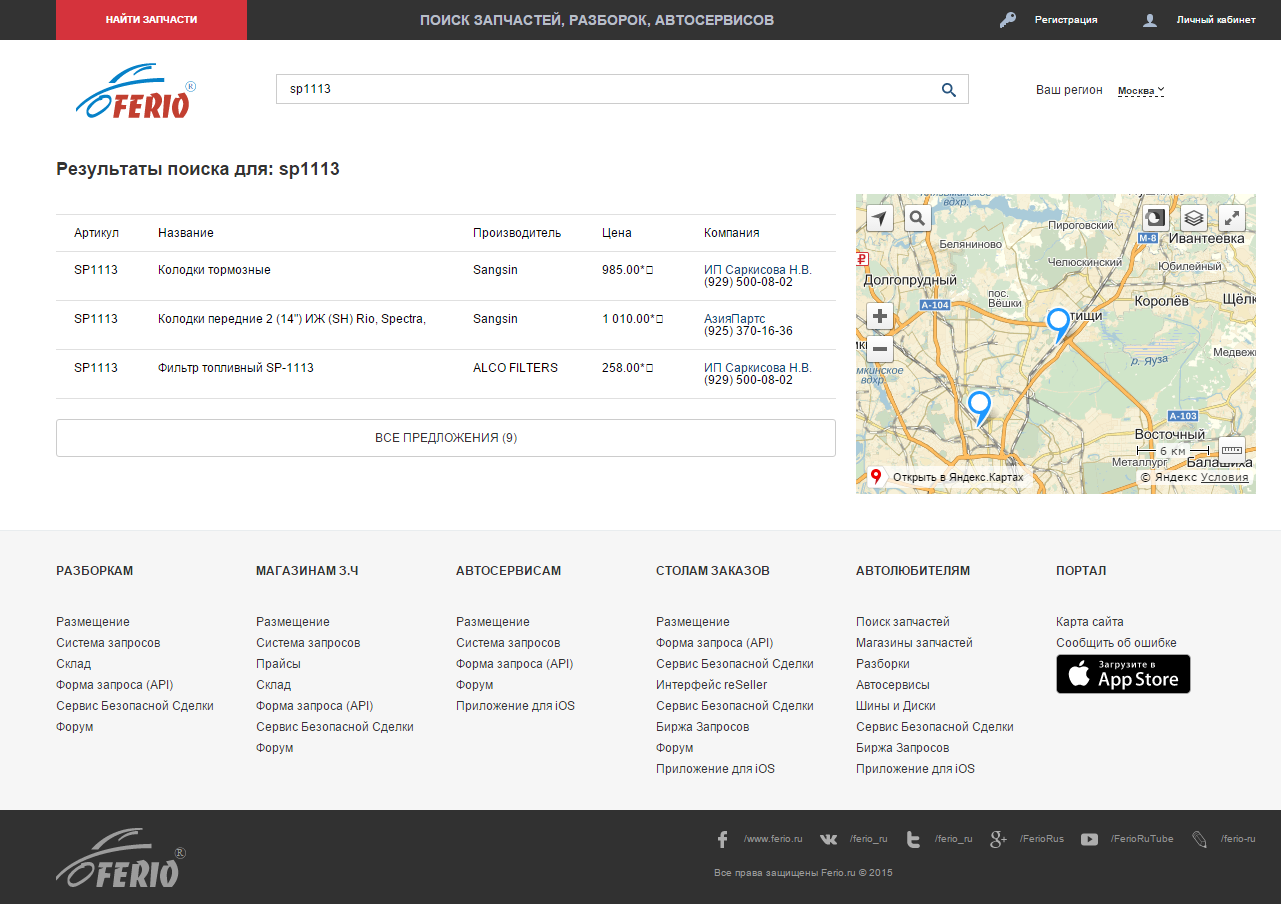Toggle the map traffic button
This screenshot has width=1281, height=904.
tap(1155, 218)
